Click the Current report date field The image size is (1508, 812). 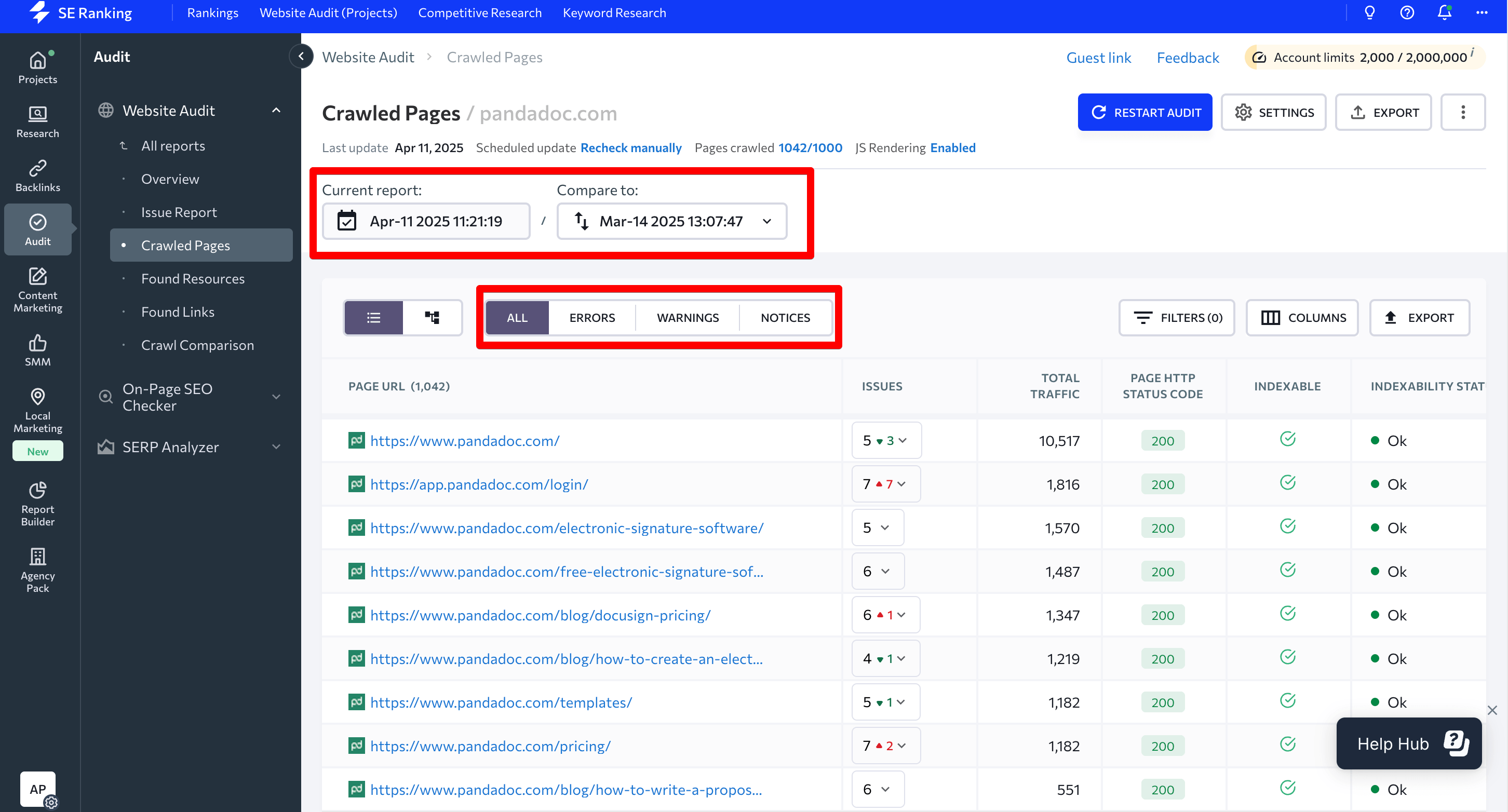pyautogui.click(x=426, y=221)
